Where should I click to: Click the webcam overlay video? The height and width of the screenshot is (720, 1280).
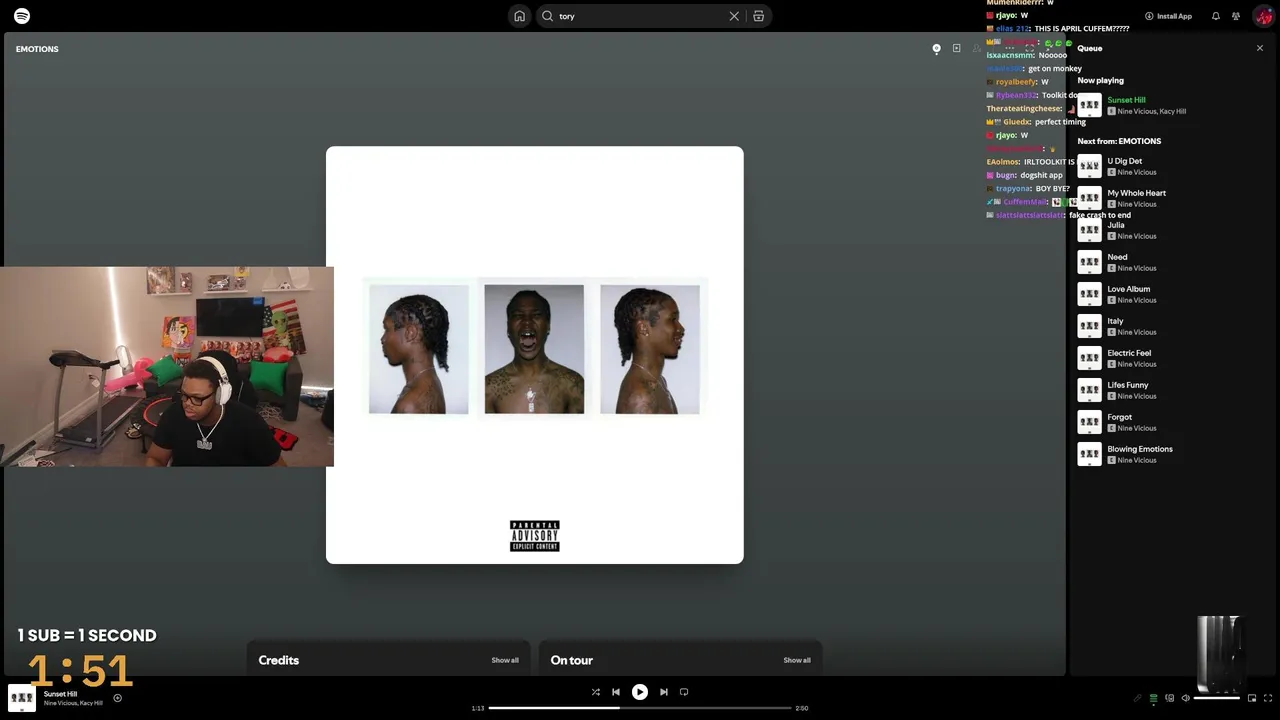coord(167,366)
